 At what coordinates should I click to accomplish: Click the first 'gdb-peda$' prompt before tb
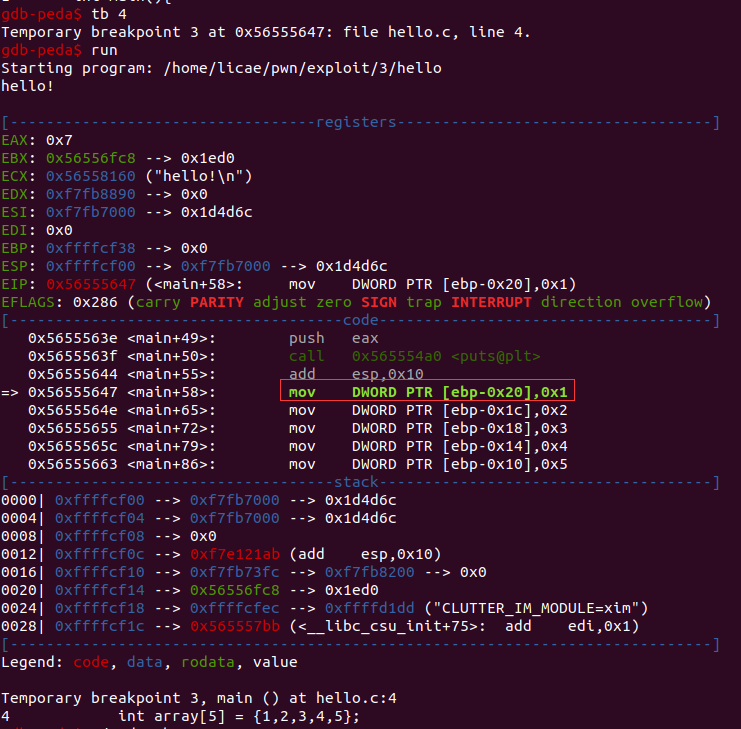click(42, 14)
